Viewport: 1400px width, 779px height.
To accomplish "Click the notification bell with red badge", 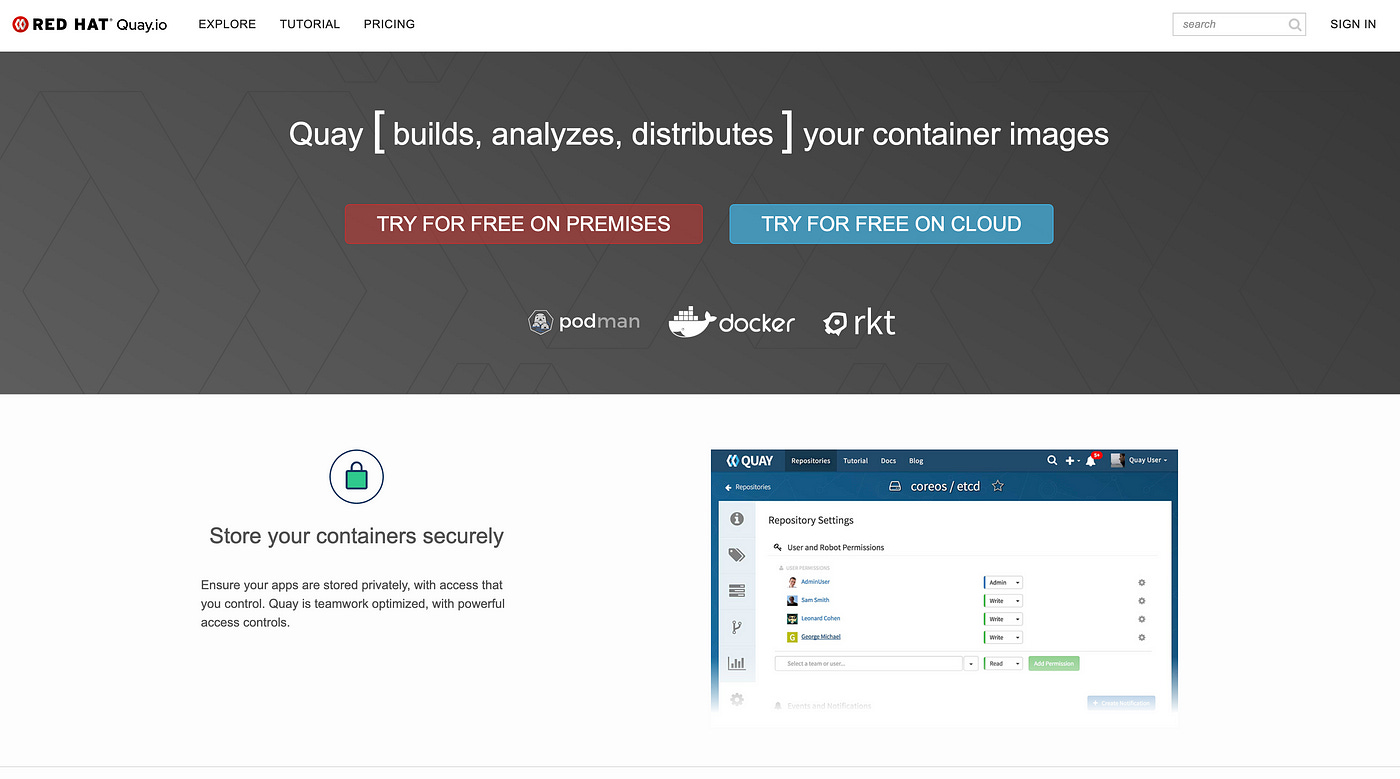I will pos(1094,460).
